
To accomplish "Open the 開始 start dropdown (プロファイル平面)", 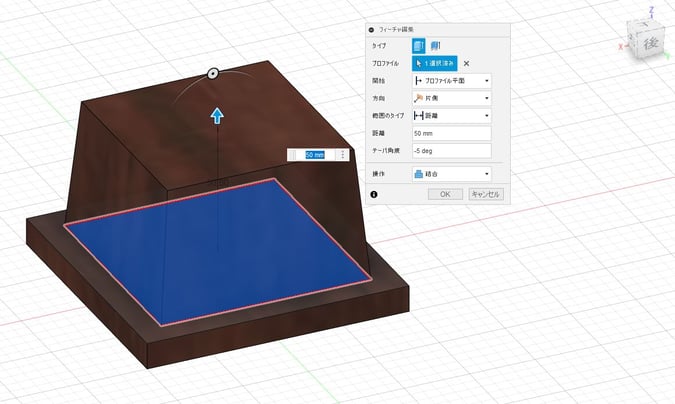I will click(452, 81).
